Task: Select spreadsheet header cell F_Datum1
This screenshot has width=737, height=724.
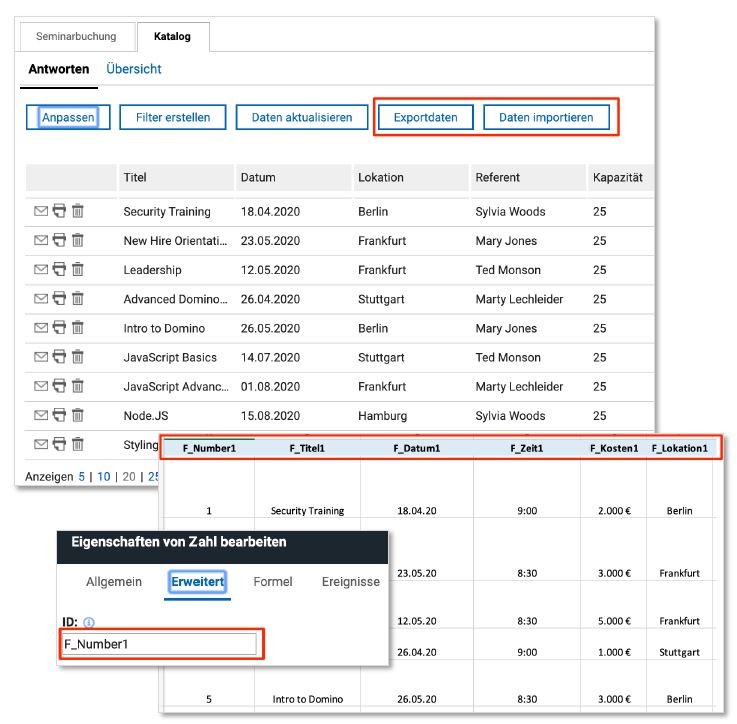Action: pos(417,448)
